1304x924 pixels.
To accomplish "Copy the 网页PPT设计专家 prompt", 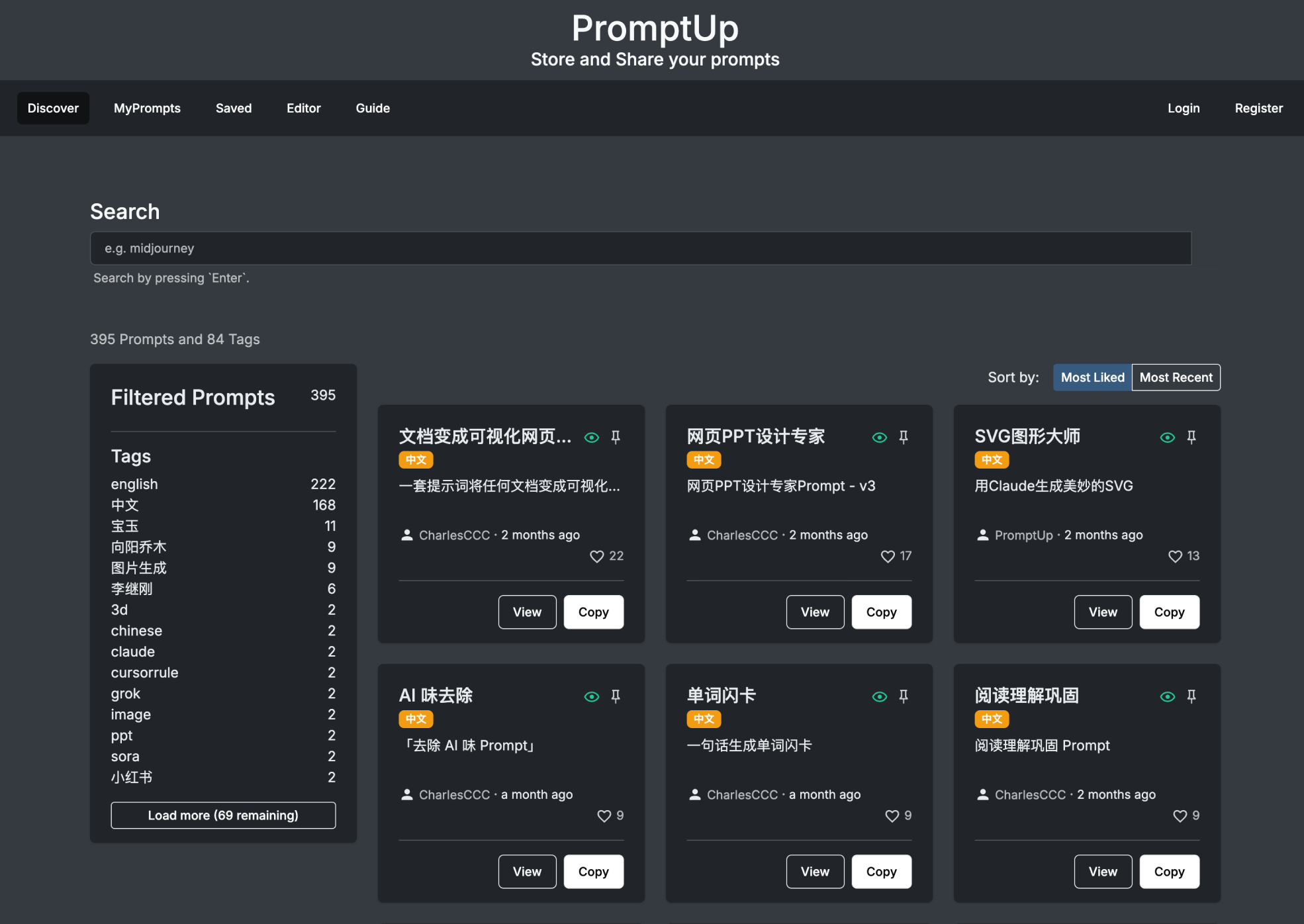I will click(882, 612).
